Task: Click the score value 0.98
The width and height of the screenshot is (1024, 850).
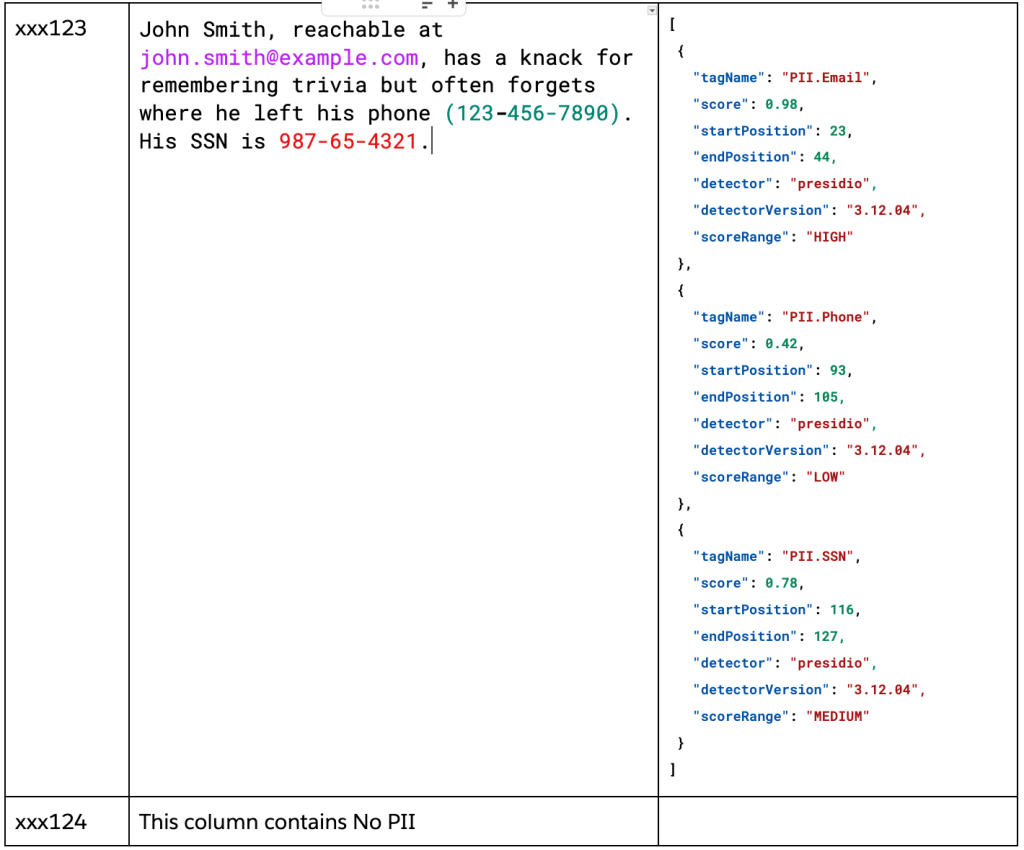Action: pos(782,104)
